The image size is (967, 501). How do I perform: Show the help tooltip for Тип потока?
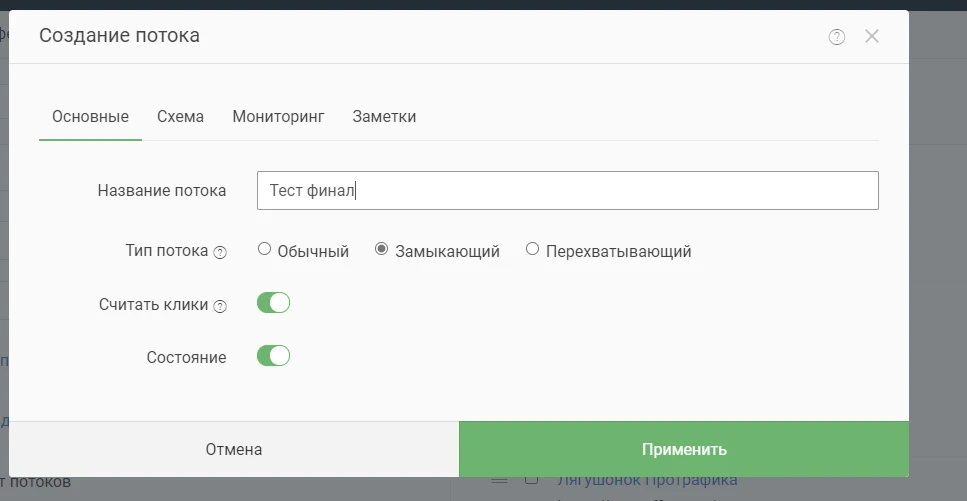220,252
